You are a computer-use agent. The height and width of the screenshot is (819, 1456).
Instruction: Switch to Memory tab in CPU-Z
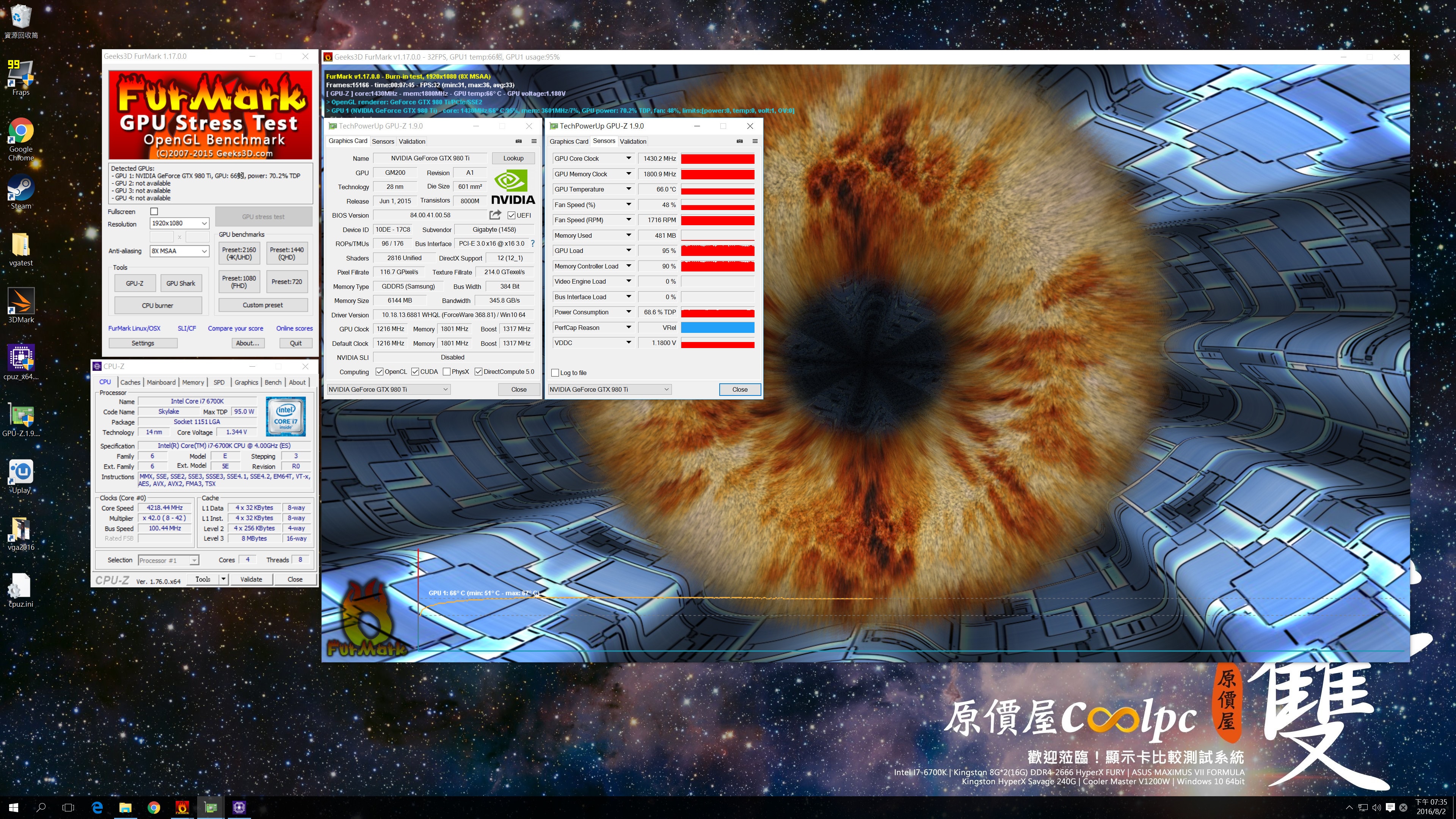[x=193, y=382]
